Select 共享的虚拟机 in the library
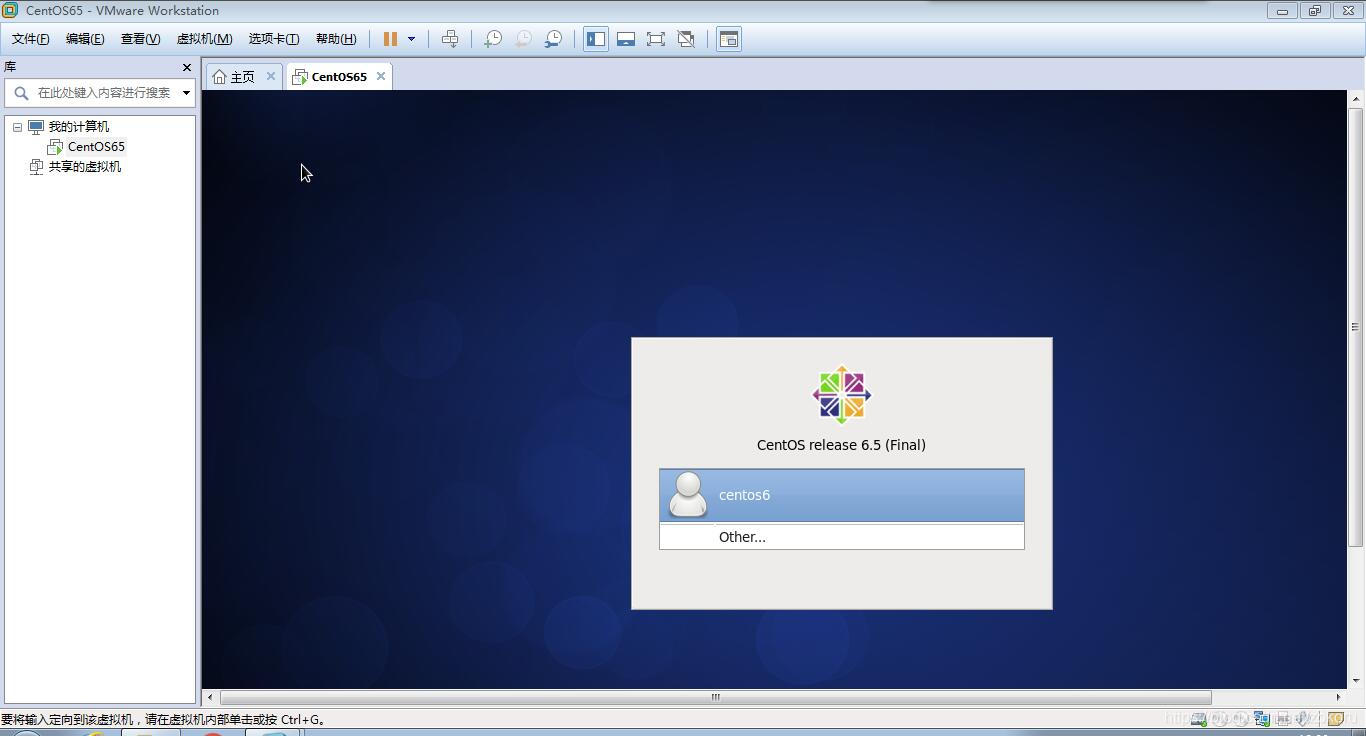The image size is (1366, 736). (x=85, y=167)
